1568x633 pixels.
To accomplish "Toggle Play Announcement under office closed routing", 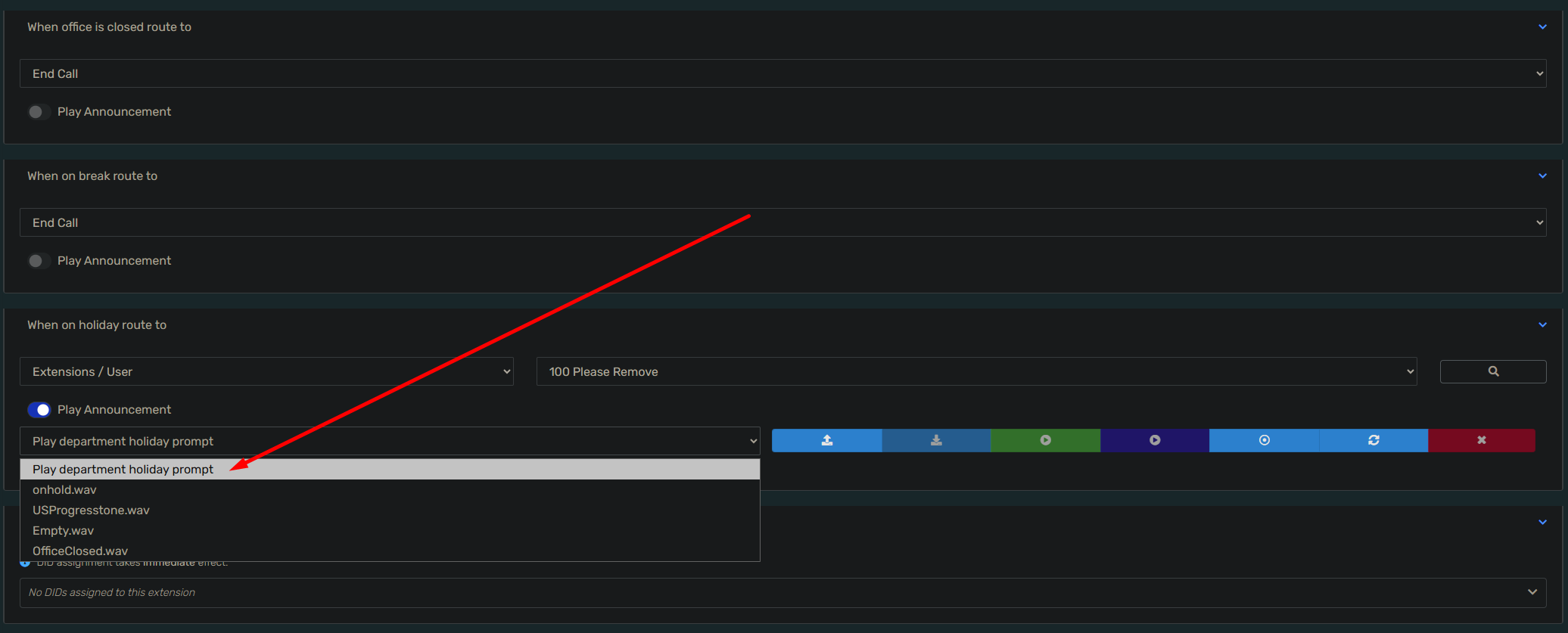I will point(39,112).
